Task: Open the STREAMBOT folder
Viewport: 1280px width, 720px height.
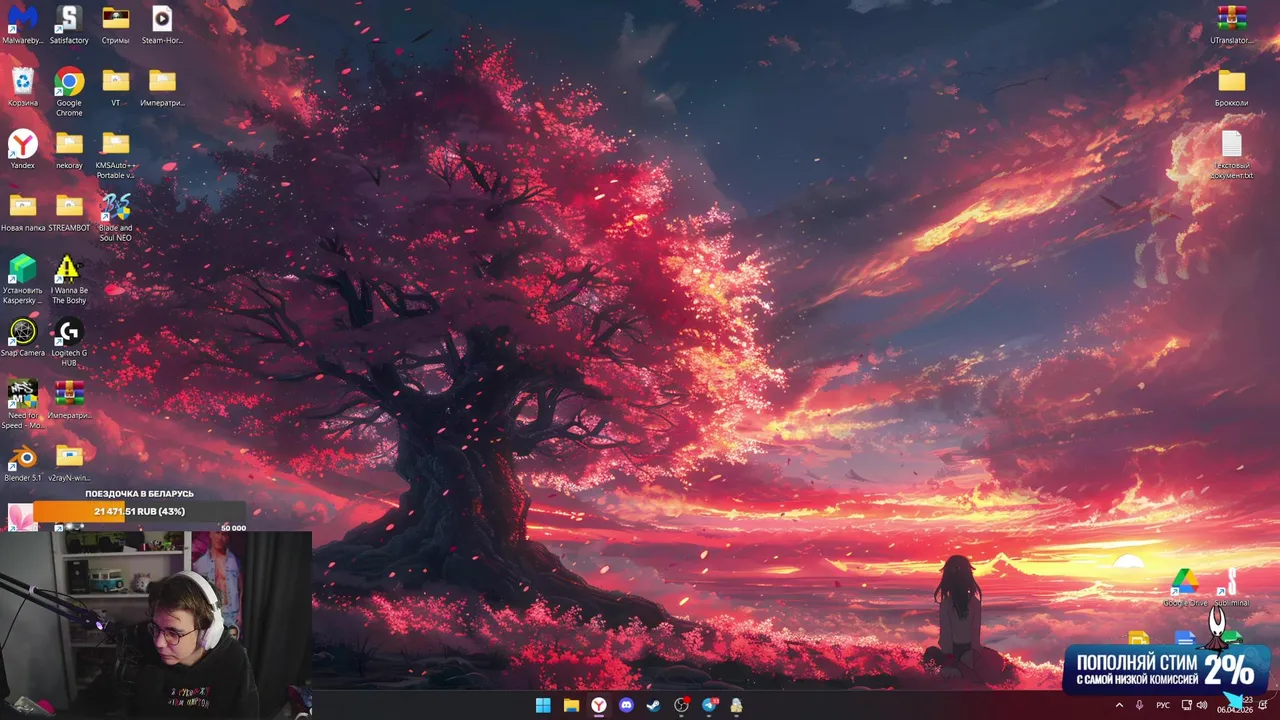Action: 69,212
